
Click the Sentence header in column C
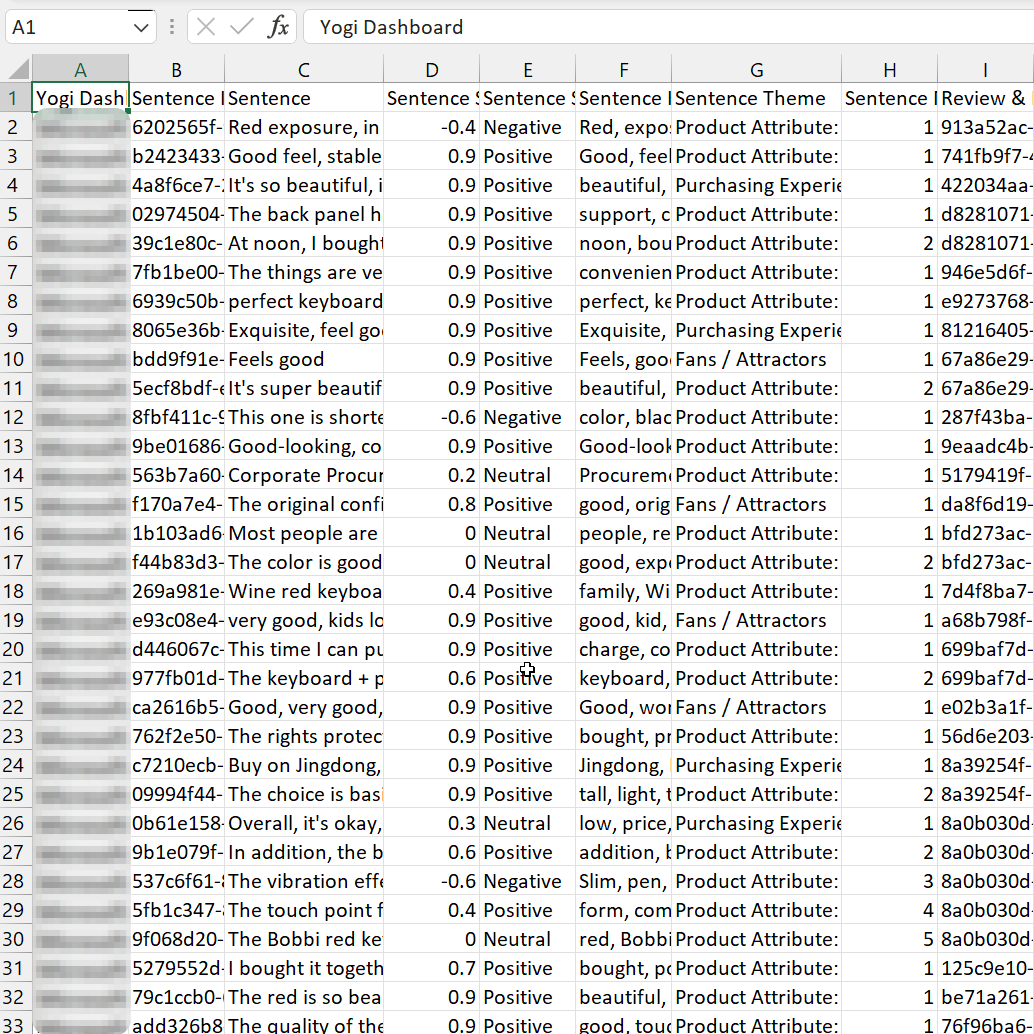tap(303, 98)
